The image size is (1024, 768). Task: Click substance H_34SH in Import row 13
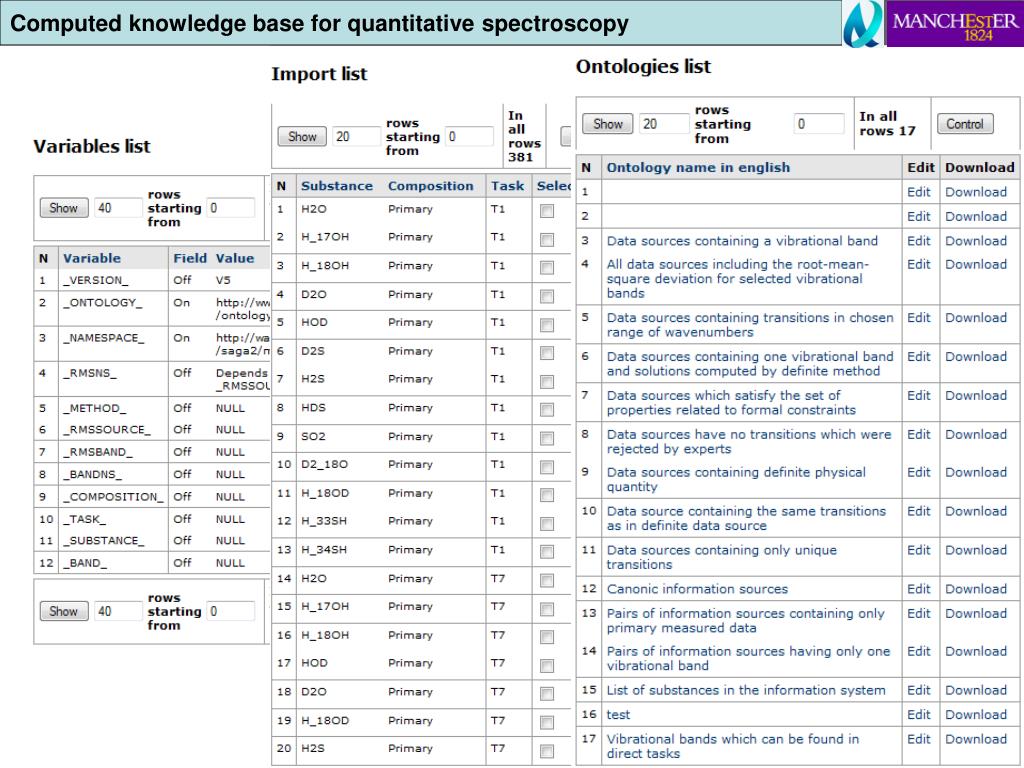[324, 550]
